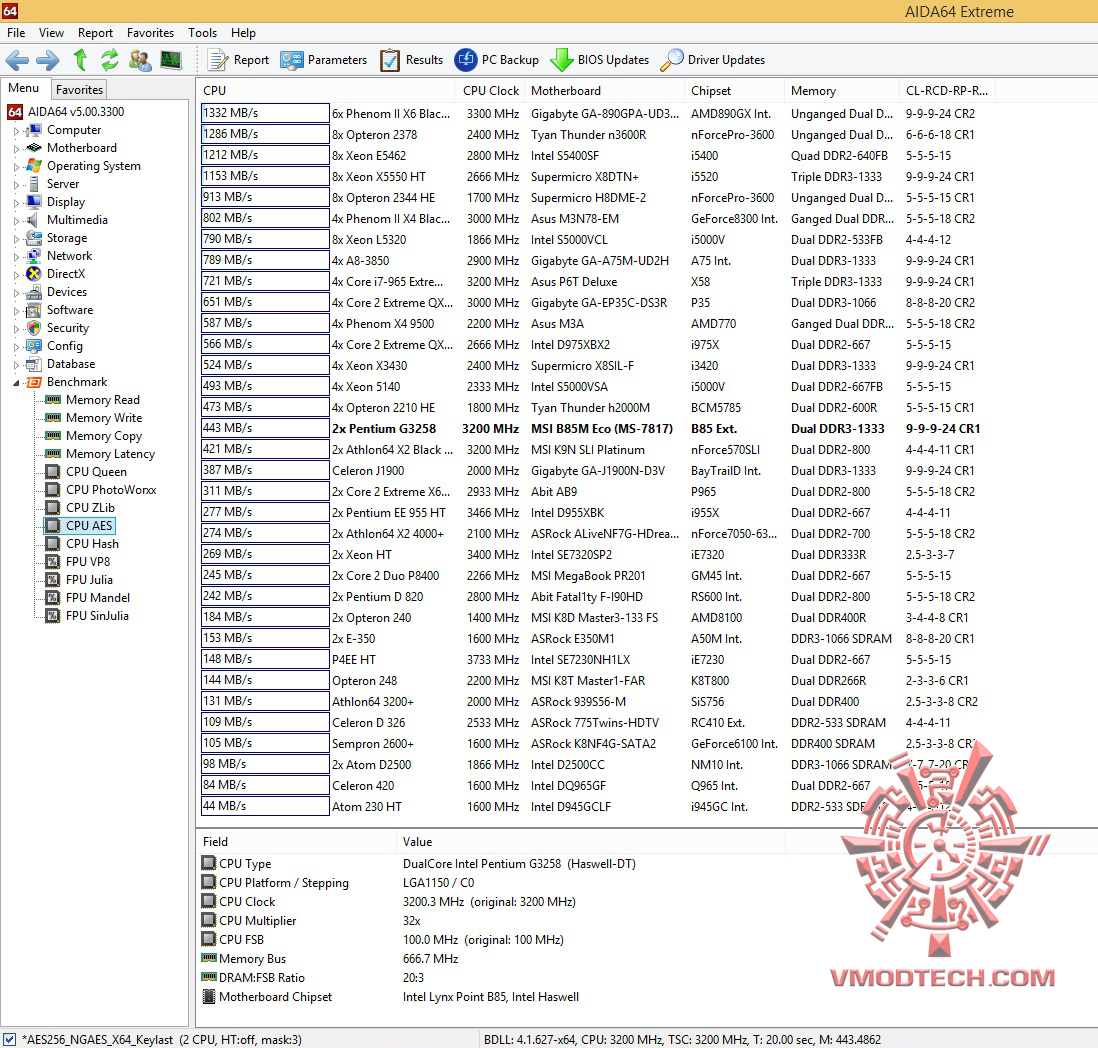The height and width of the screenshot is (1048, 1098).
Task: Sort by the Memory column header
Action: point(841,91)
